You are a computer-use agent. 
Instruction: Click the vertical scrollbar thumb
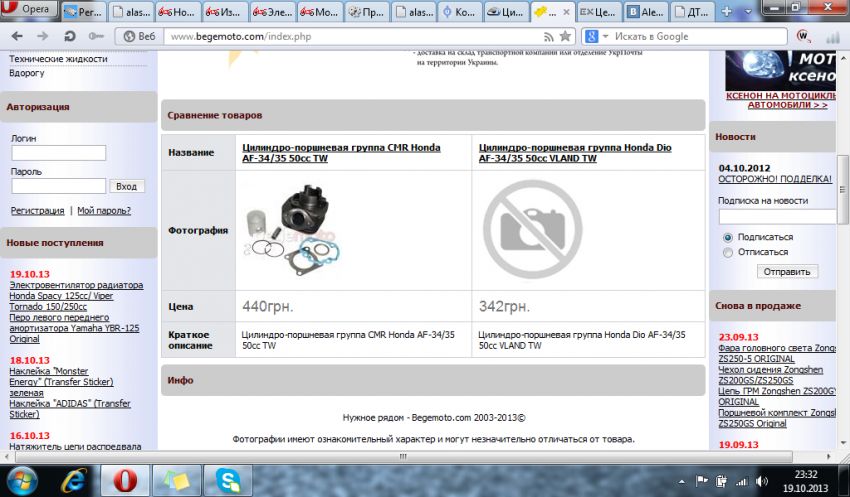[x=842, y=190]
